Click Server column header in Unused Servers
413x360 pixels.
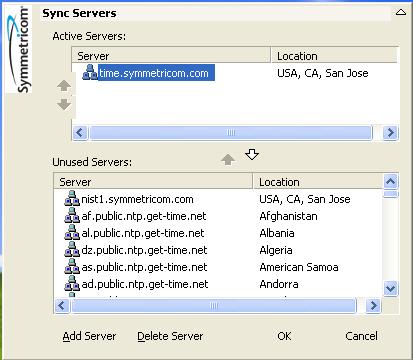[x=153, y=182]
